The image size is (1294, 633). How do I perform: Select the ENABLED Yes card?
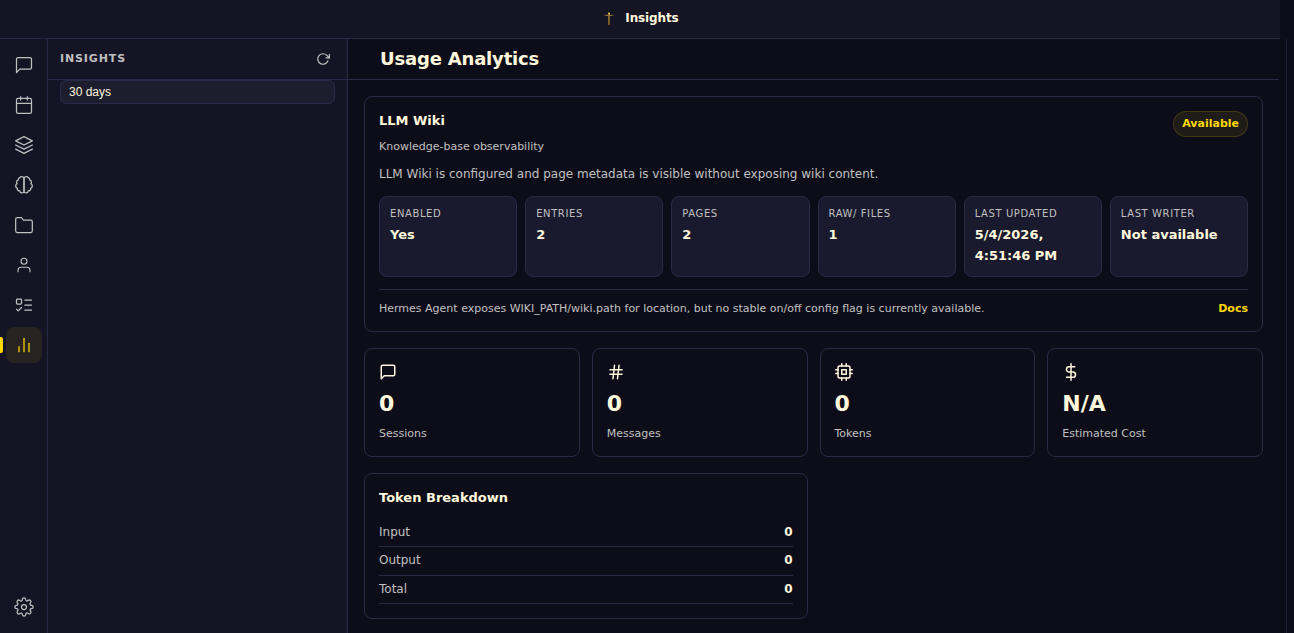(x=448, y=236)
